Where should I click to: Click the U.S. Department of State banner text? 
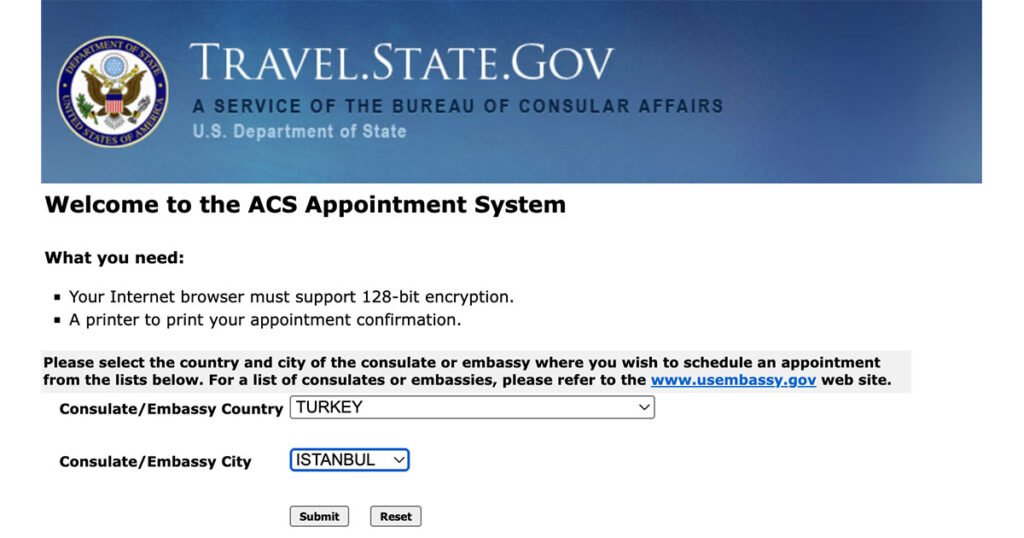299,131
